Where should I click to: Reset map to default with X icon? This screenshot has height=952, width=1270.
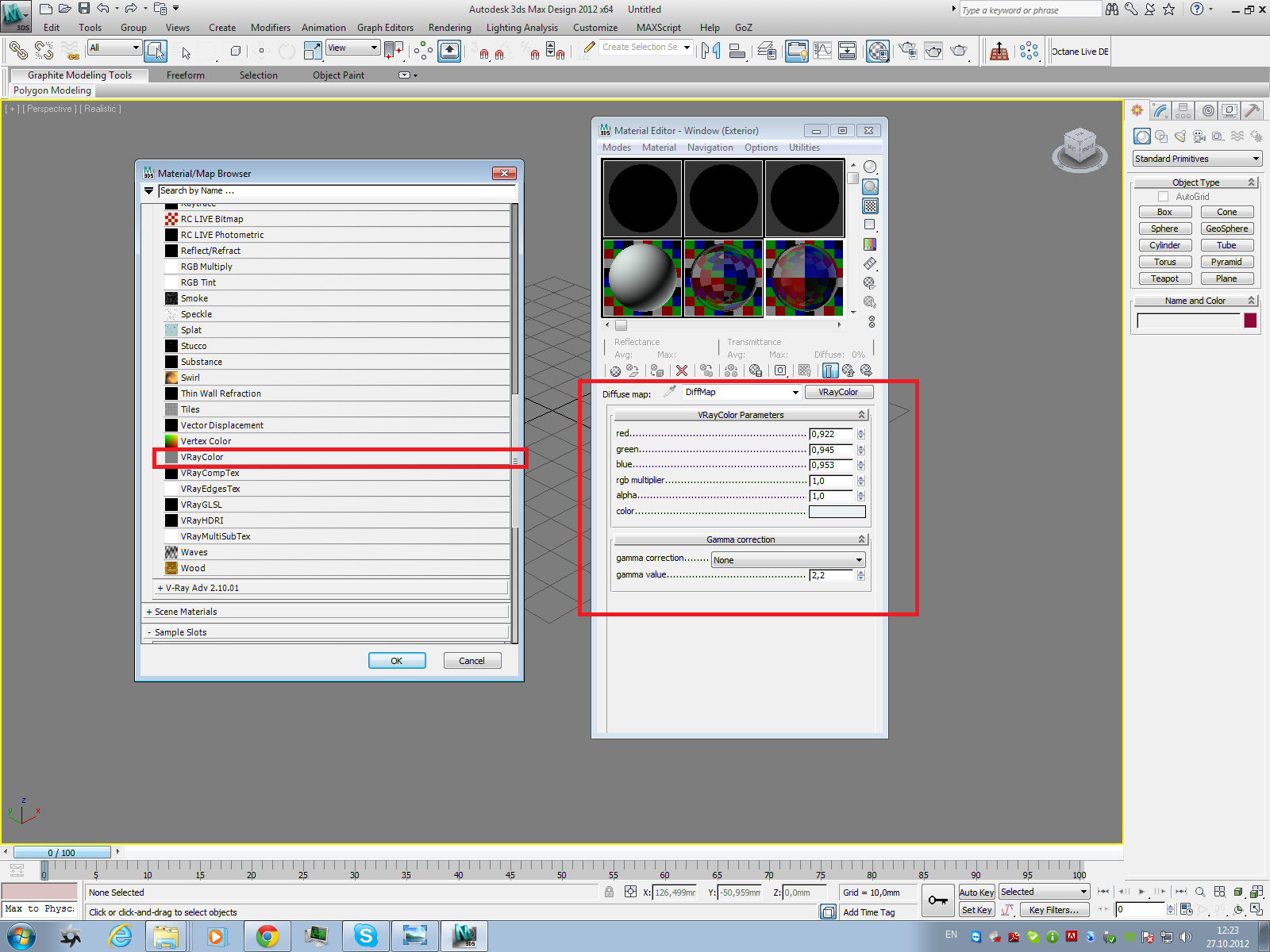(x=682, y=370)
